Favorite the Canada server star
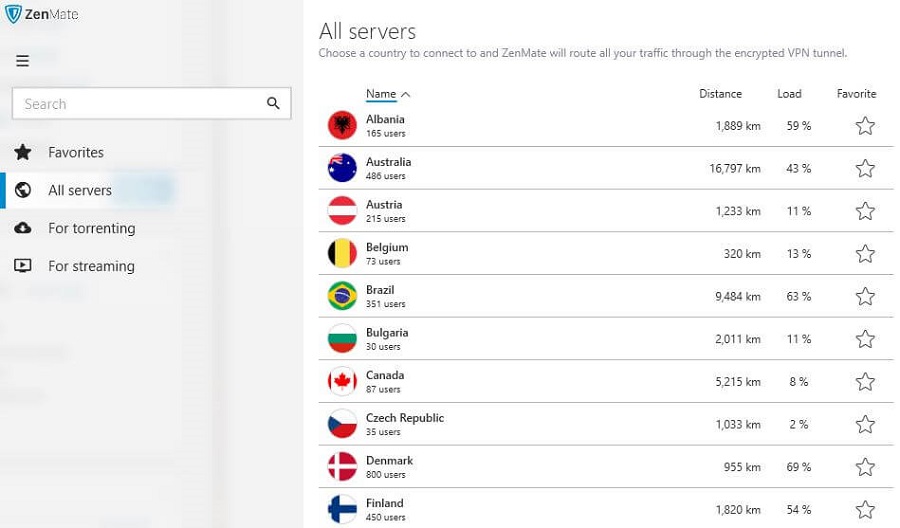 (x=865, y=382)
